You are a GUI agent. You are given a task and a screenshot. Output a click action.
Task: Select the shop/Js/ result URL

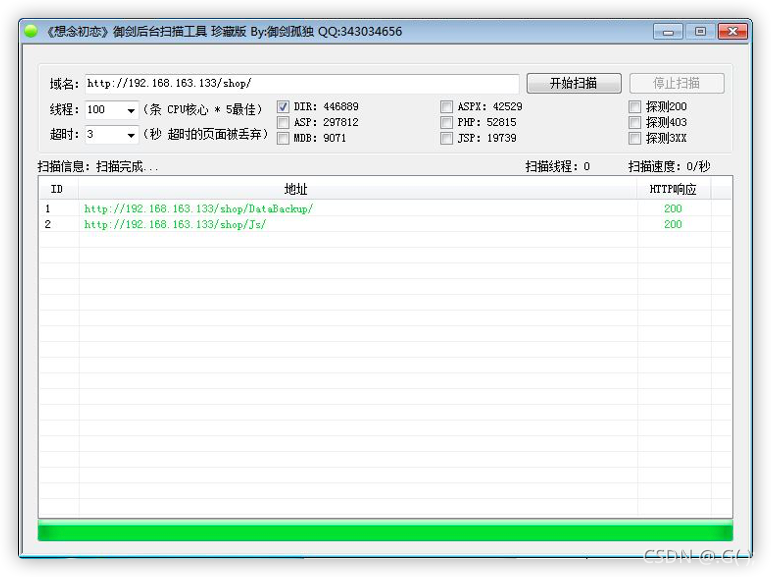pyautogui.click(x=175, y=224)
